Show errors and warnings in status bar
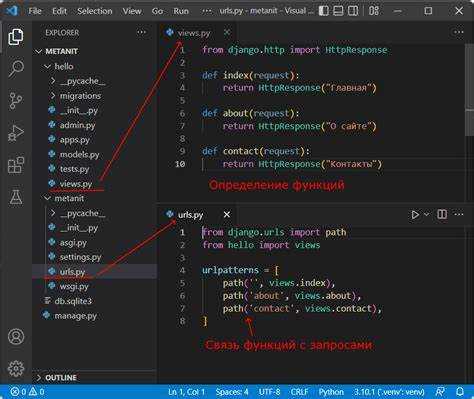This screenshot has height=399, width=474. click(27, 391)
